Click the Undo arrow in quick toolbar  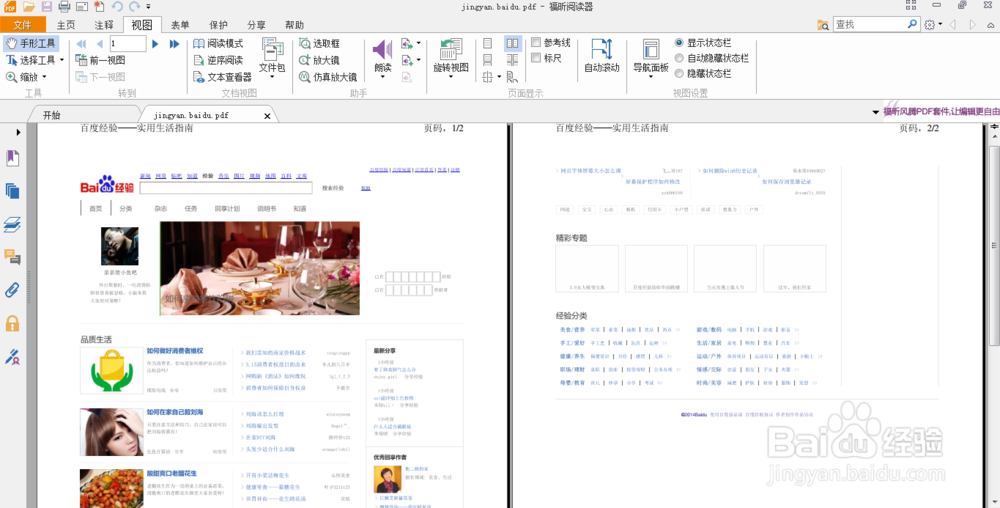[117, 6]
